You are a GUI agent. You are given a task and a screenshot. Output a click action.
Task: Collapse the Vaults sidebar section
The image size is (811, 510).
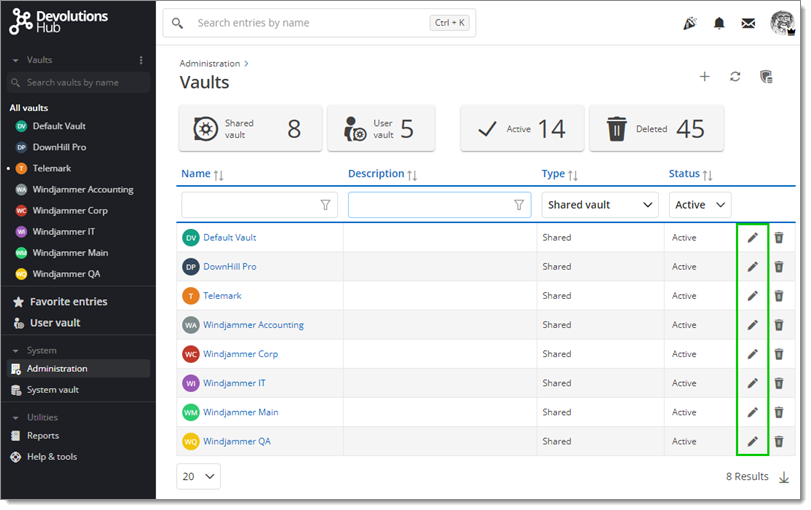point(16,61)
